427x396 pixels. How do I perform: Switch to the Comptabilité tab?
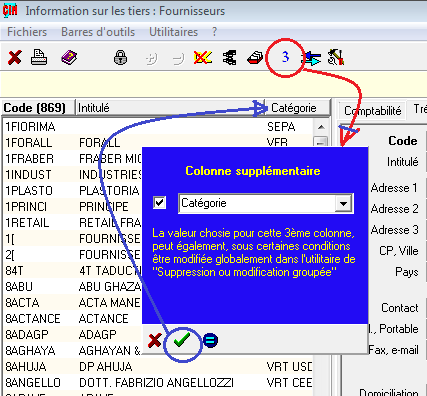pos(372,111)
